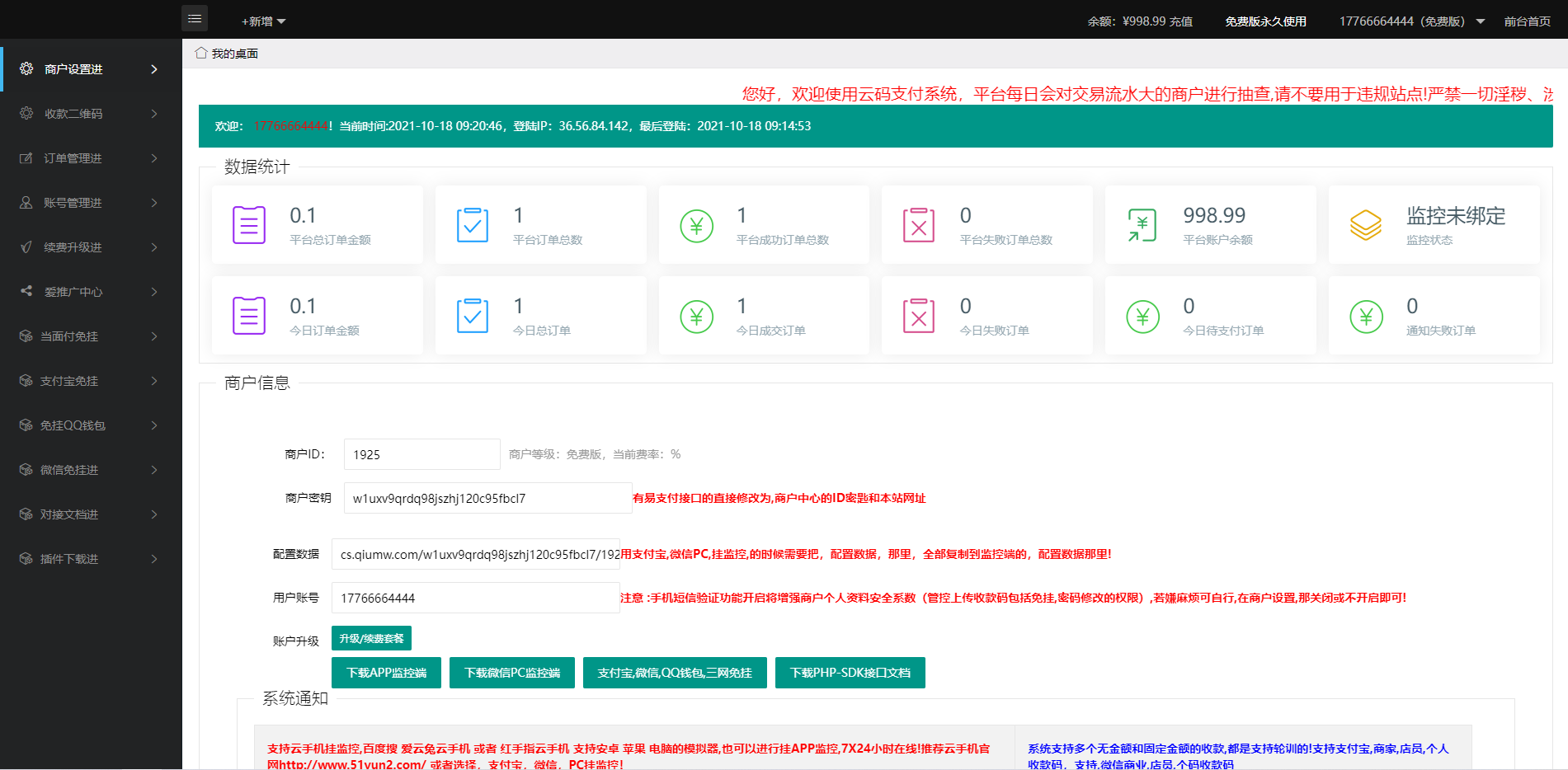
Task: Click the 升级/续费套餐 button
Action: click(x=371, y=638)
